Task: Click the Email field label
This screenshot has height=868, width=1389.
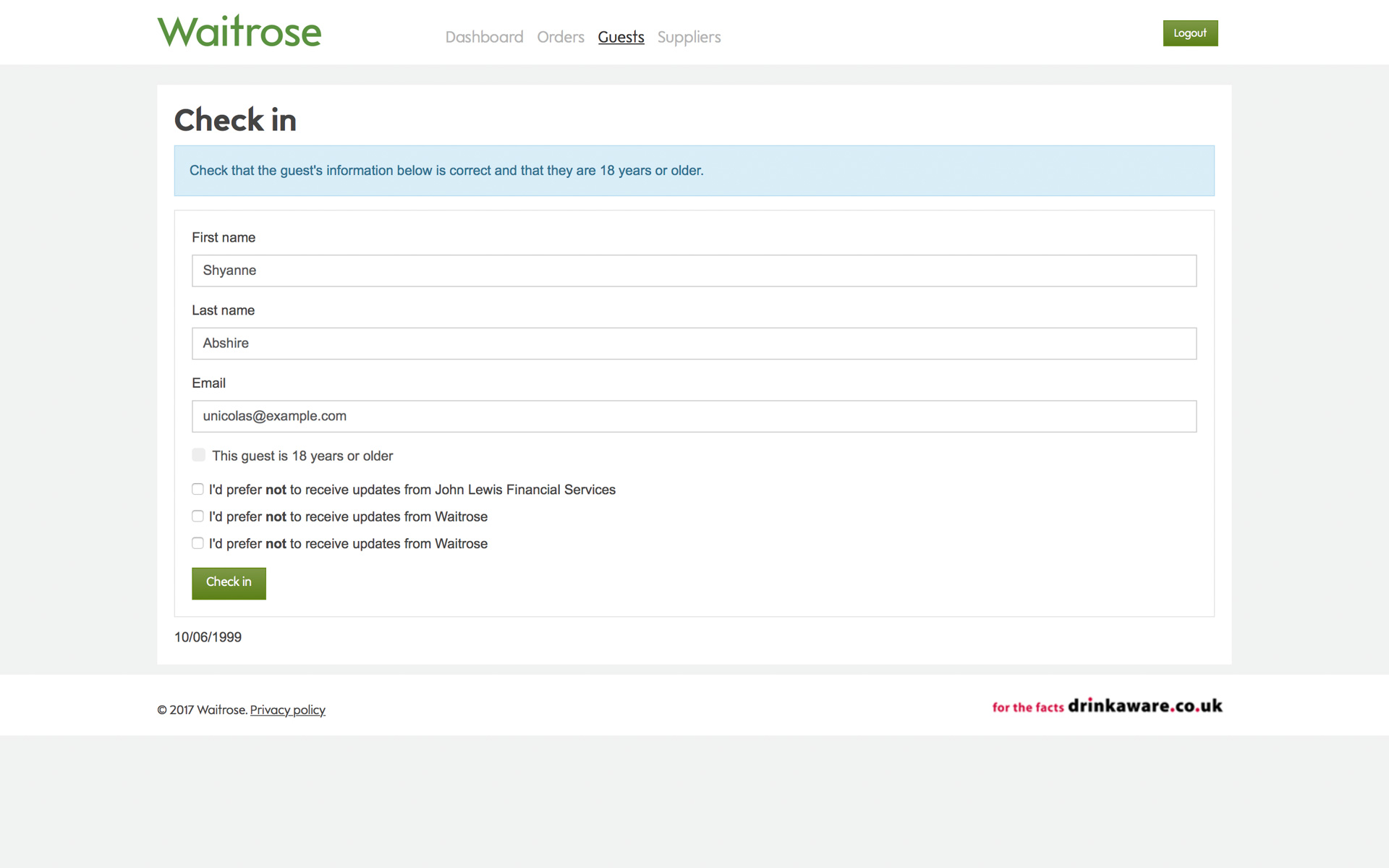Action: [x=208, y=383]
